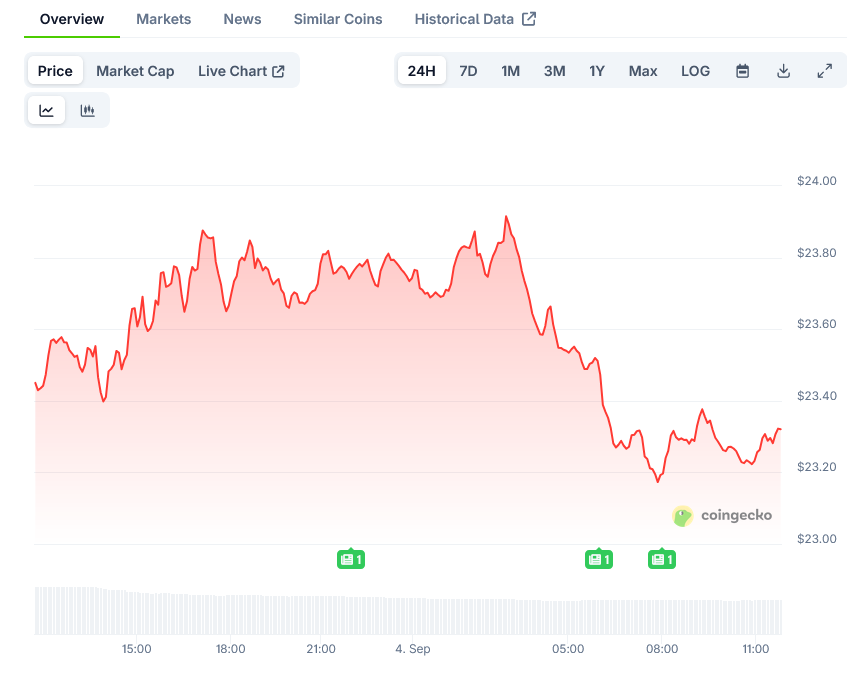Show the Price chart

coord(55,71)
